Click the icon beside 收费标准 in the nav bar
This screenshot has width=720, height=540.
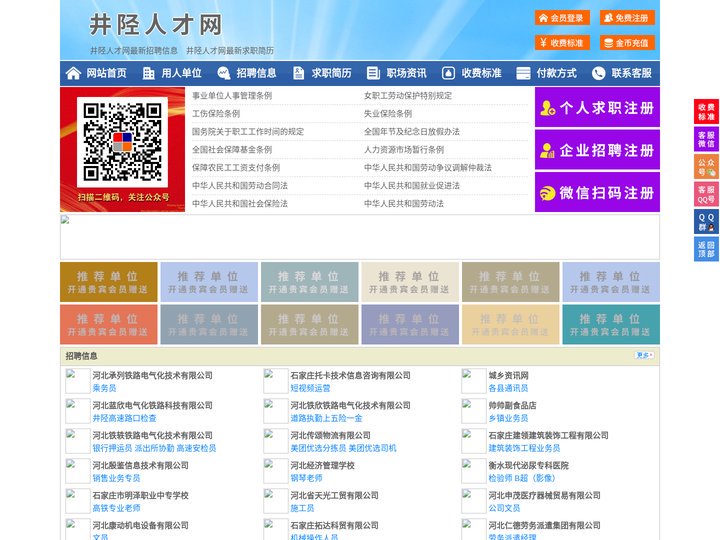pyautogui.click(x=448, y=73)
